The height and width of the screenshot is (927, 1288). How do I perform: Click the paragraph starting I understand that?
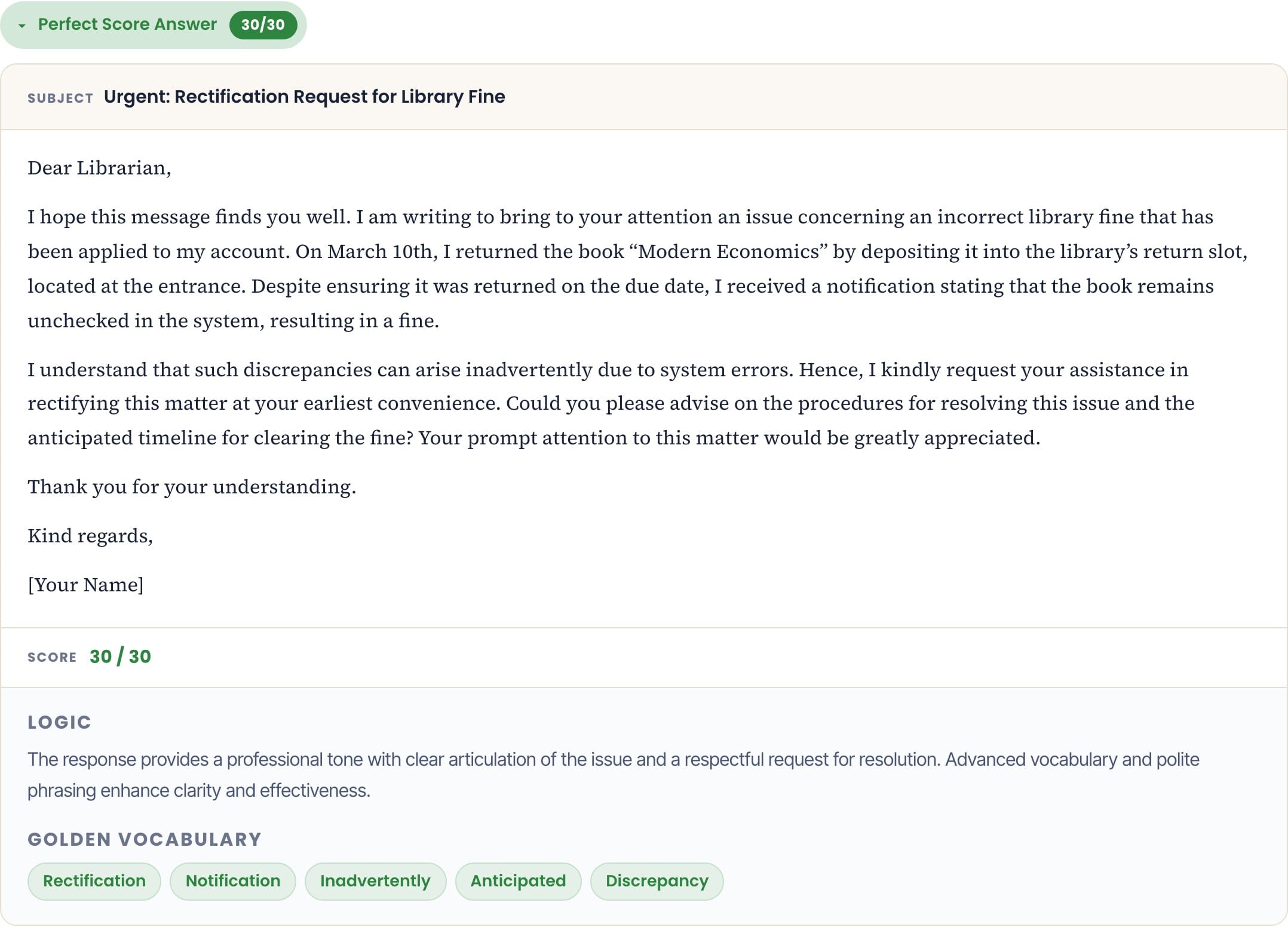click(611, 404)
